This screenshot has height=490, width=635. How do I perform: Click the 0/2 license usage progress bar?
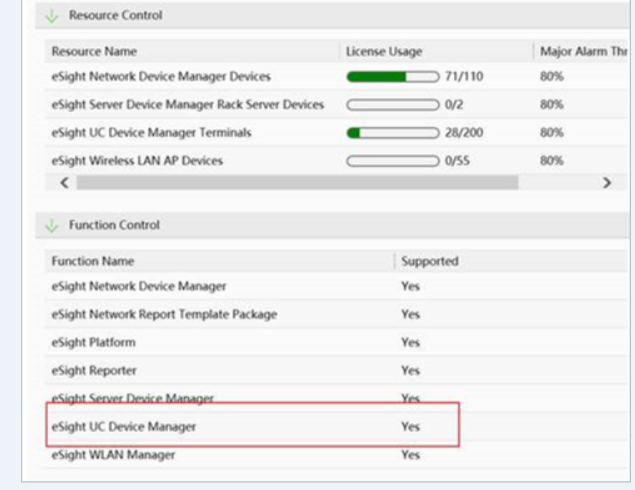point(393,105)
